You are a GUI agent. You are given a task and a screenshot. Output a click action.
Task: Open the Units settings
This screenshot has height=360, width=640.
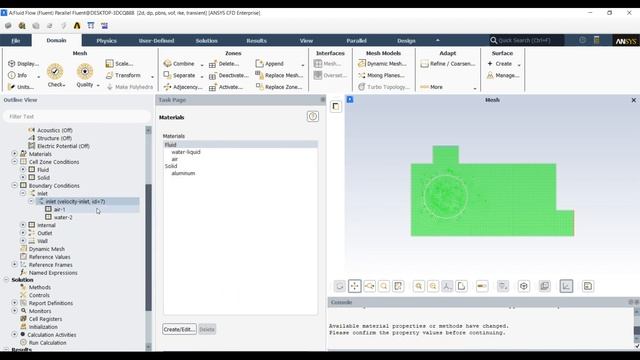coord(20,87)
